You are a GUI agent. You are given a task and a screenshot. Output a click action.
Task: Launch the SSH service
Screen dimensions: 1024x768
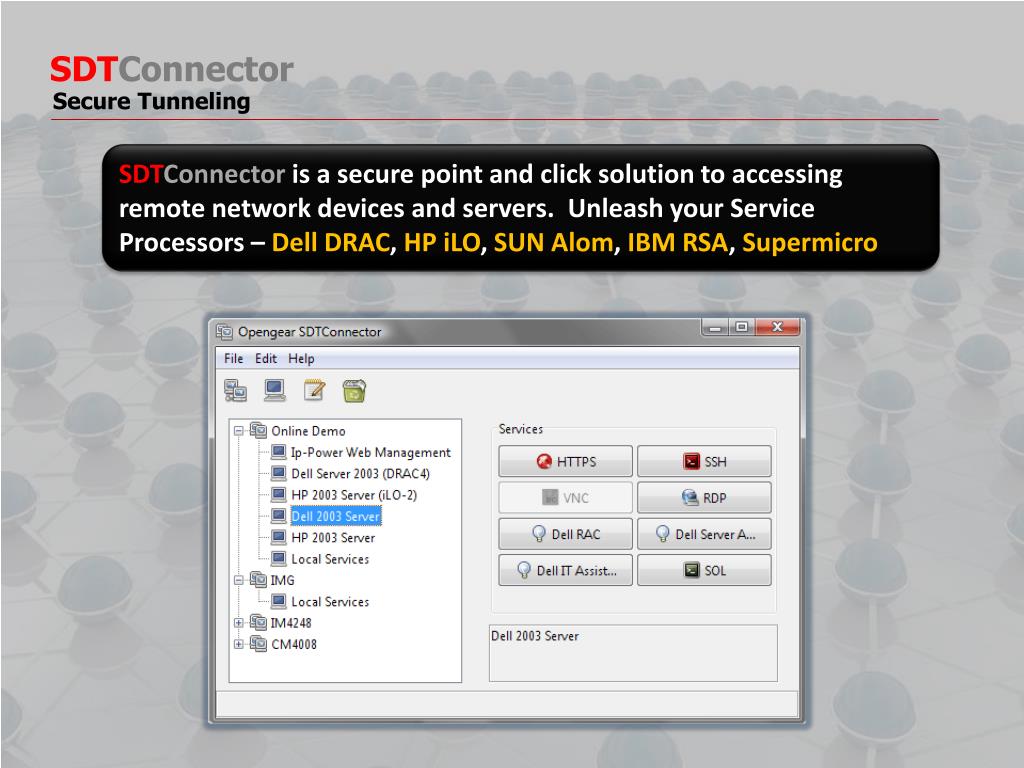(704, 461)
